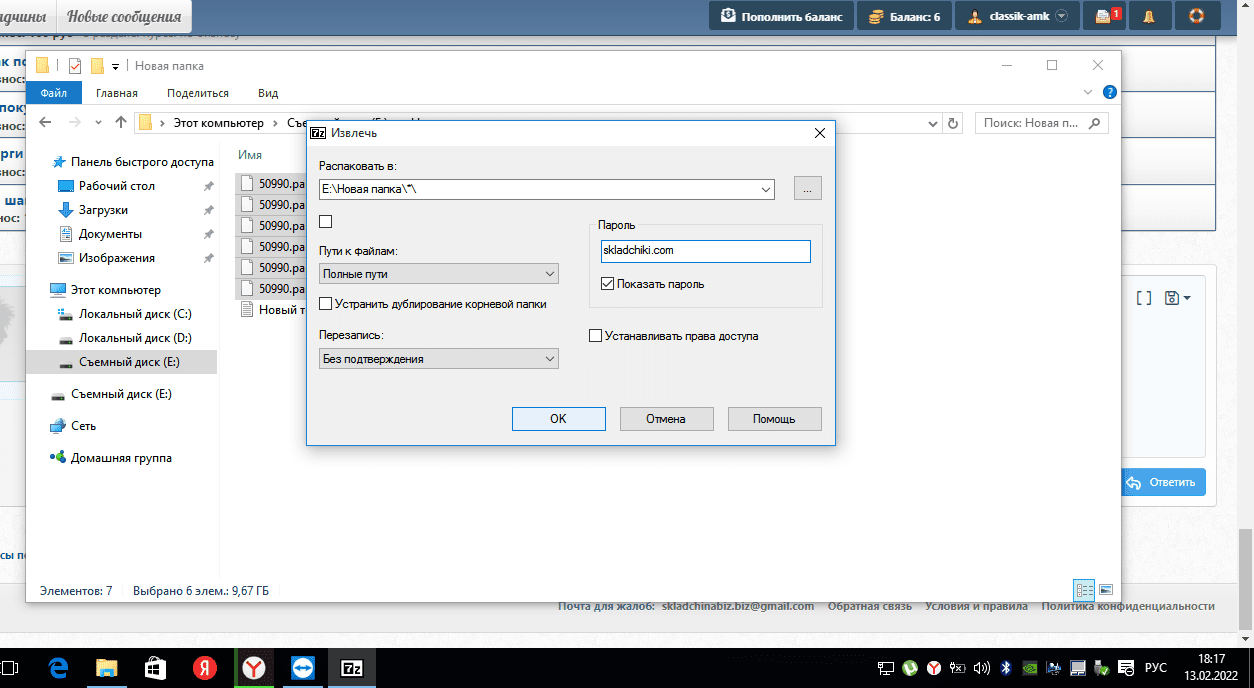Check 'Устанавливать права доступа' box
Screen dimensions: 1254x688
pyautogui.click(x=596, y=336)
